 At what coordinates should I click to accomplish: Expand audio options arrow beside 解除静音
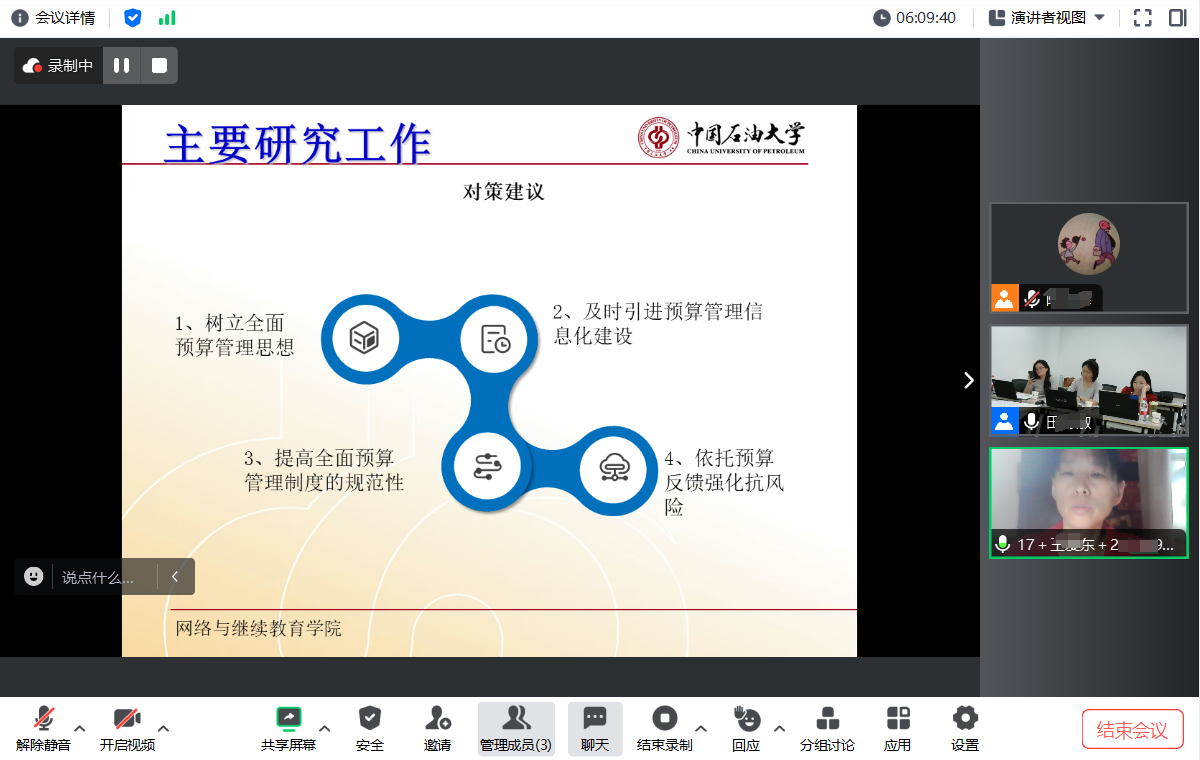click(80, 728)
